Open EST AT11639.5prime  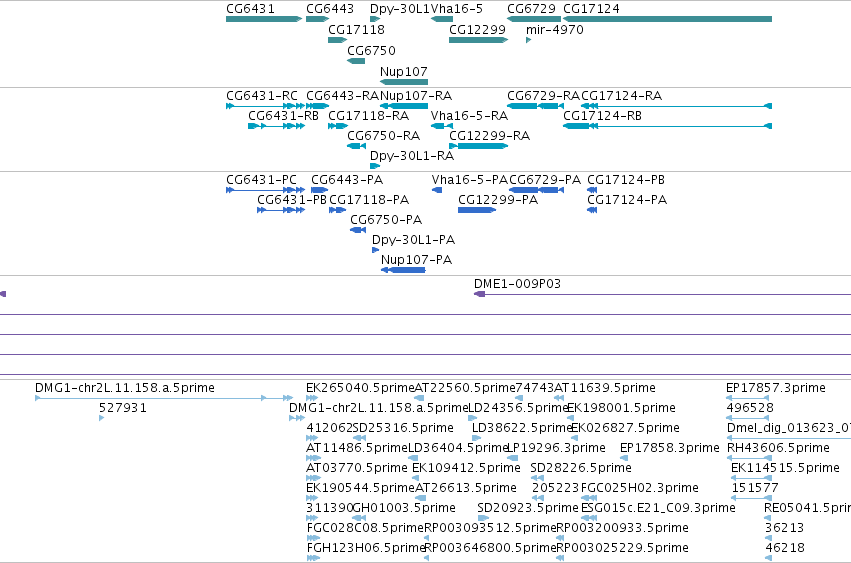click(x=605, y=388)
